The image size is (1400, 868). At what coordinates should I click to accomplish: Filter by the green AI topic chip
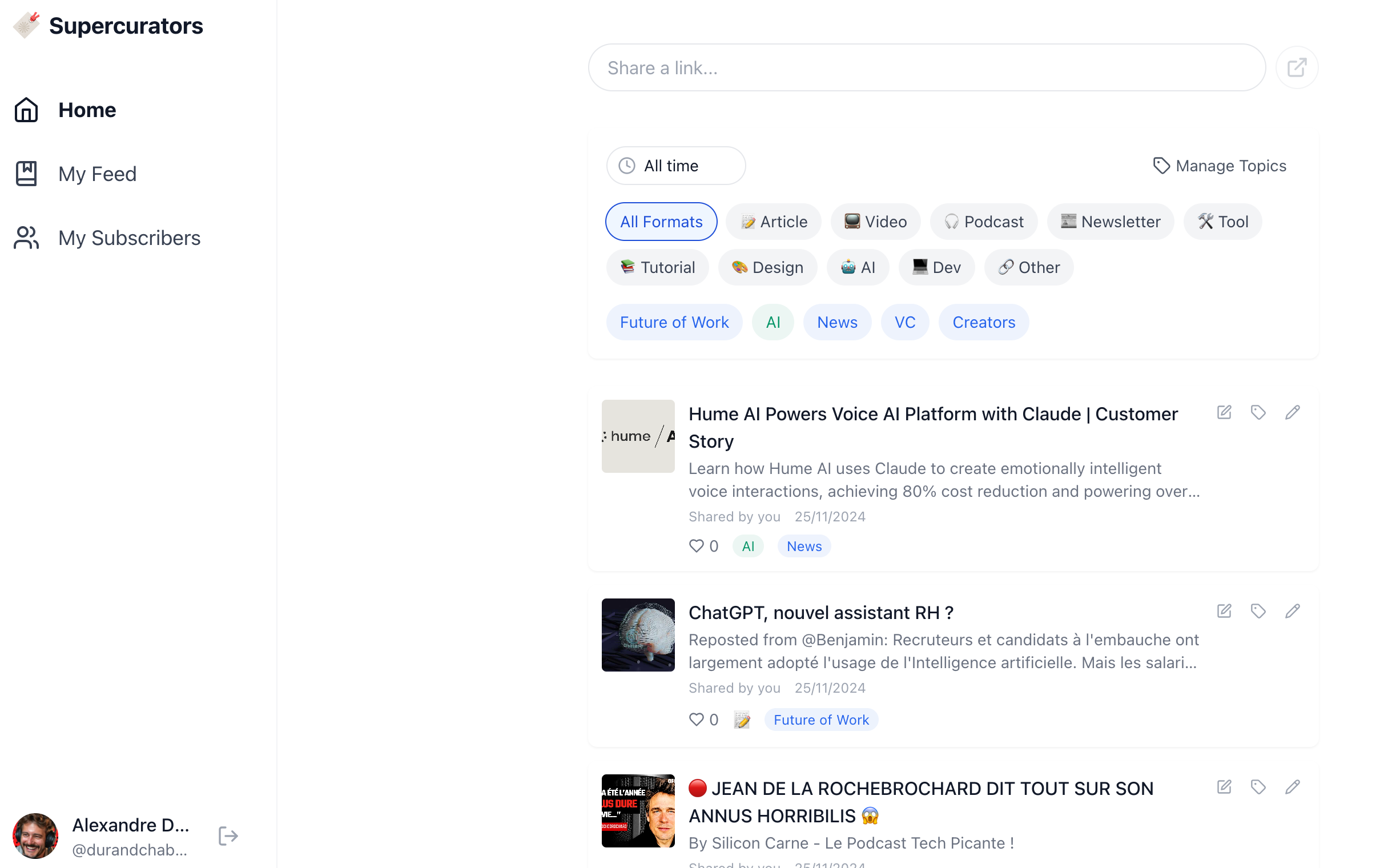coord(773,322)
